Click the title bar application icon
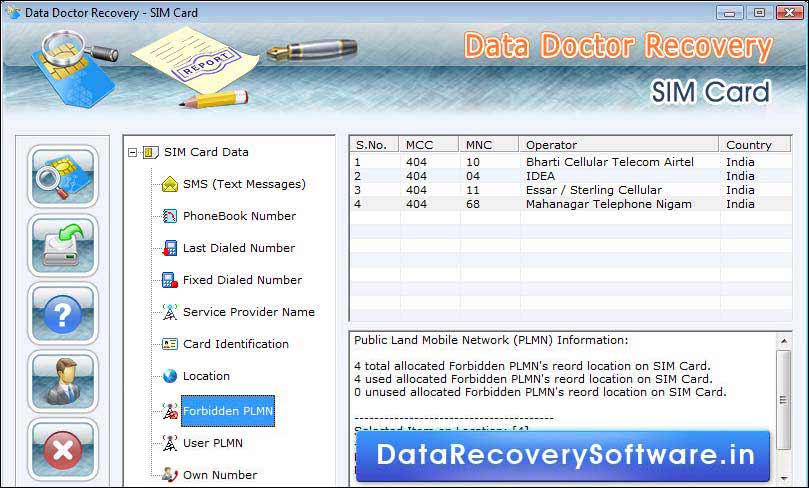 click(x=12, y=12)
